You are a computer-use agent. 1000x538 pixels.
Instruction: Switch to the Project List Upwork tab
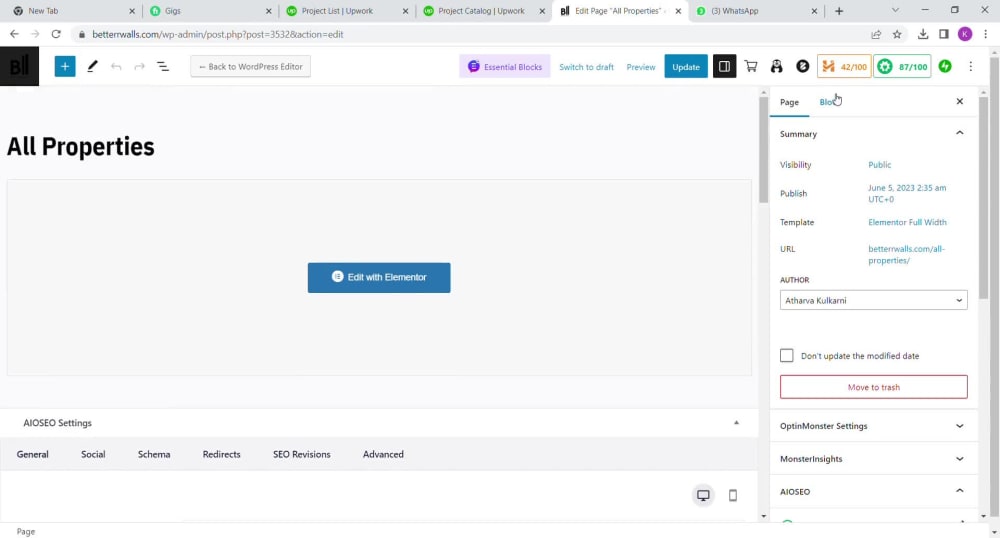tap(346, 11)
